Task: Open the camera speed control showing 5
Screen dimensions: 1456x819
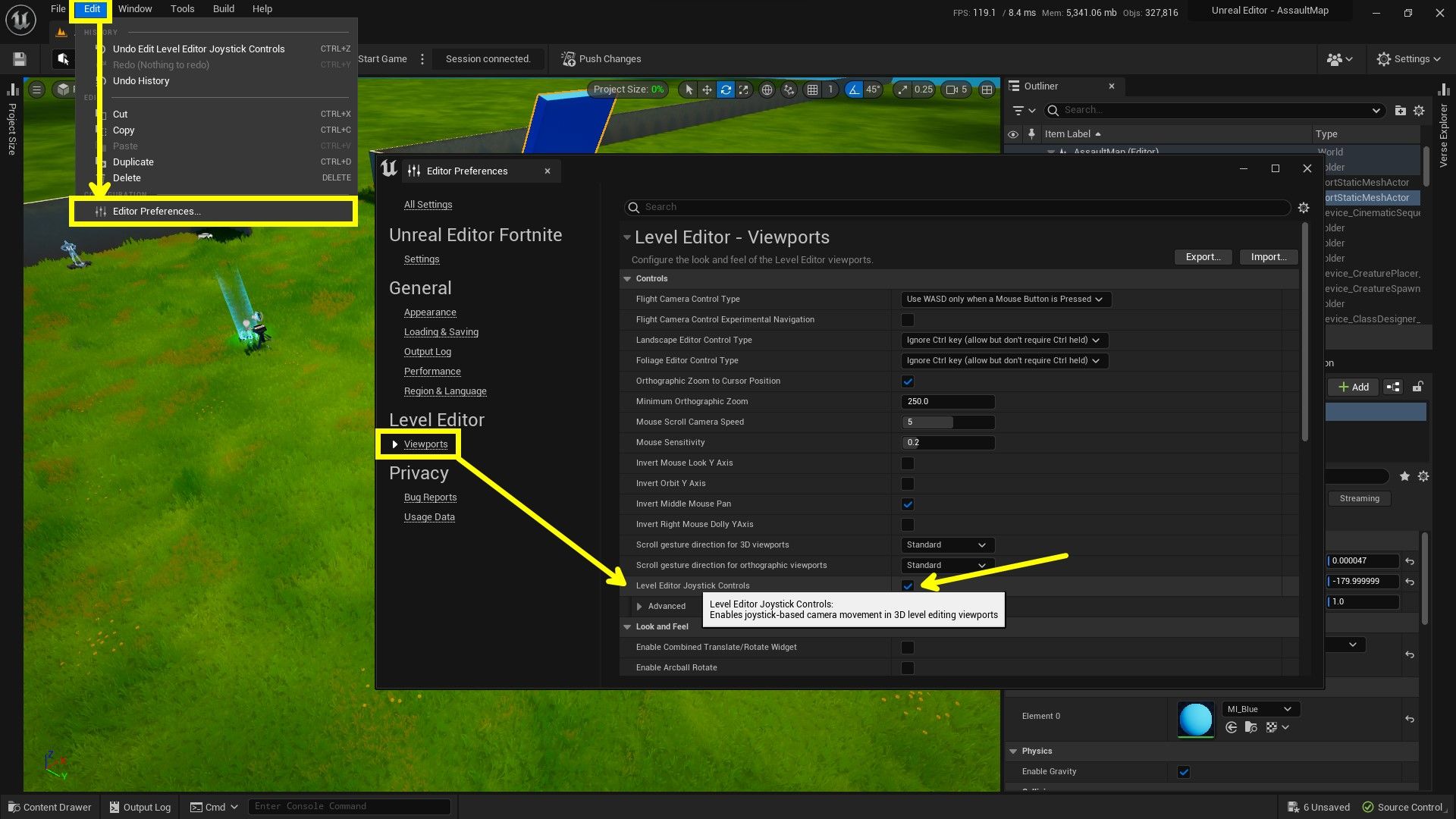Action: click(955, 89)
